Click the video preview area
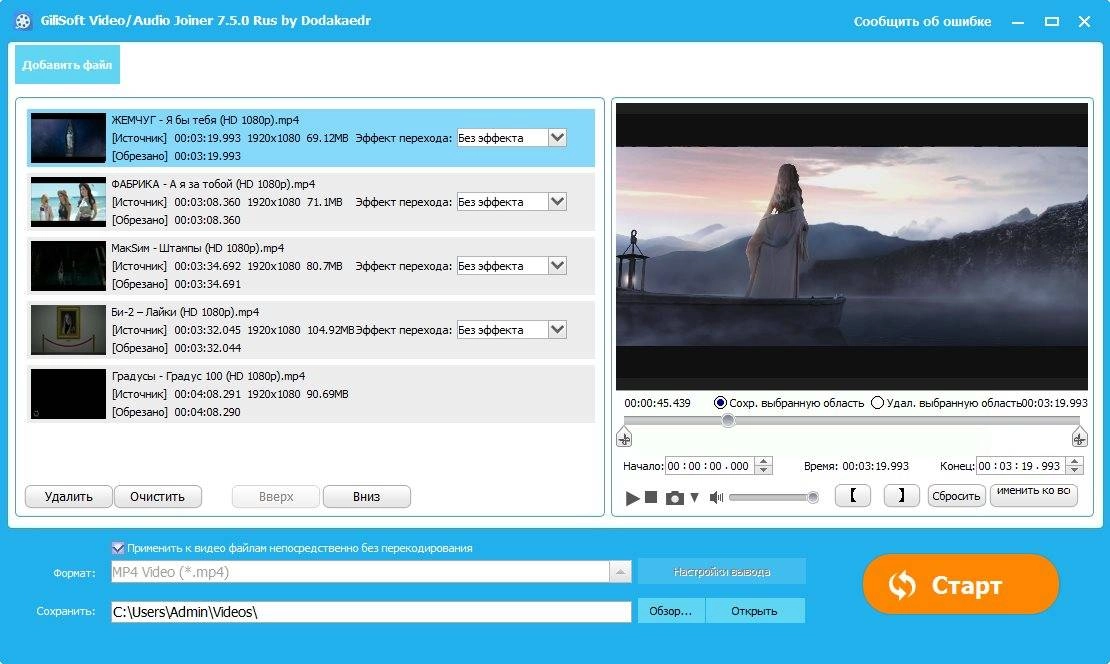The width and height of the screenshot is (1110, 664). [852, 246]
